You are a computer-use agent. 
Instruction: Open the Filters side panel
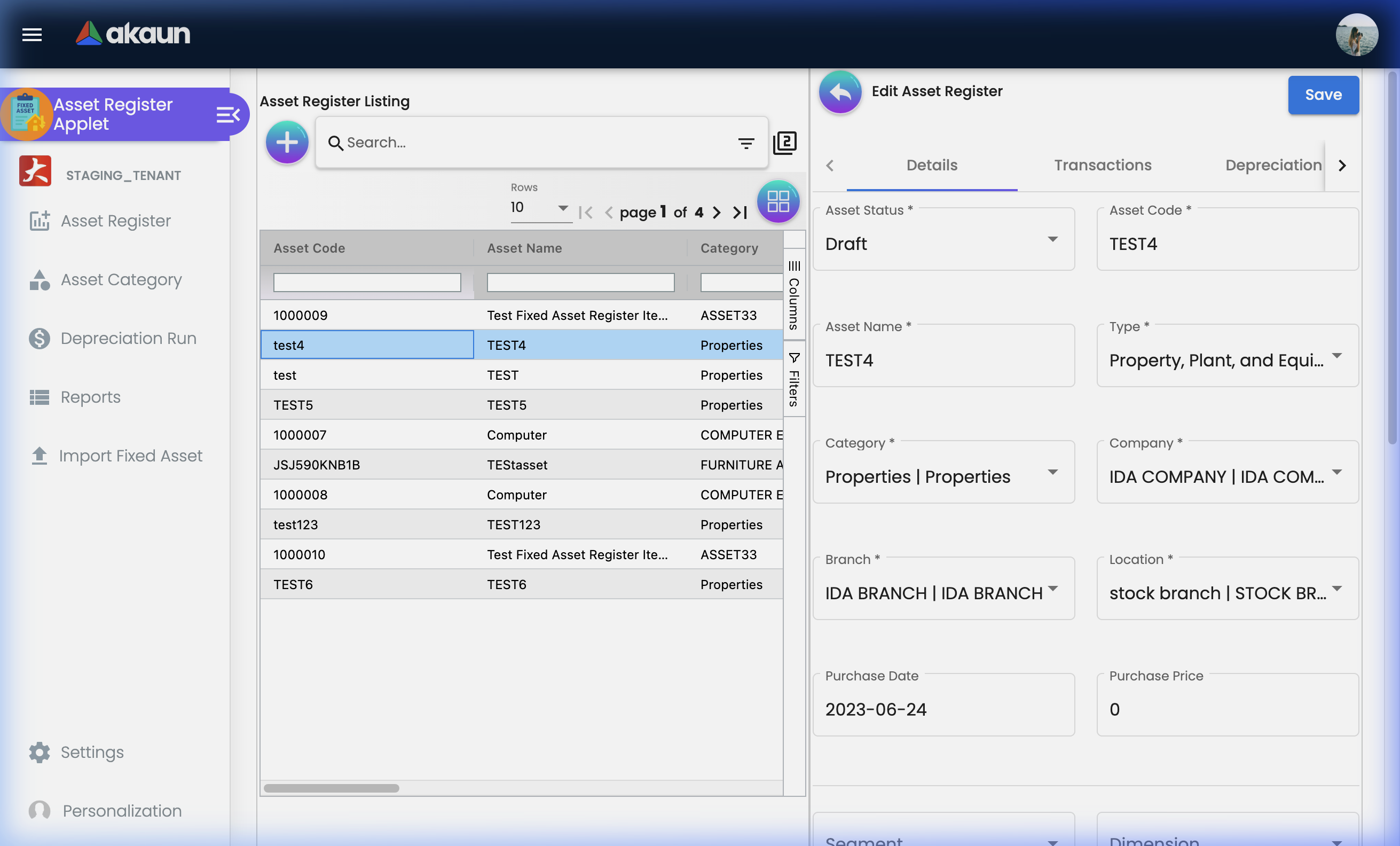point(794,377)
